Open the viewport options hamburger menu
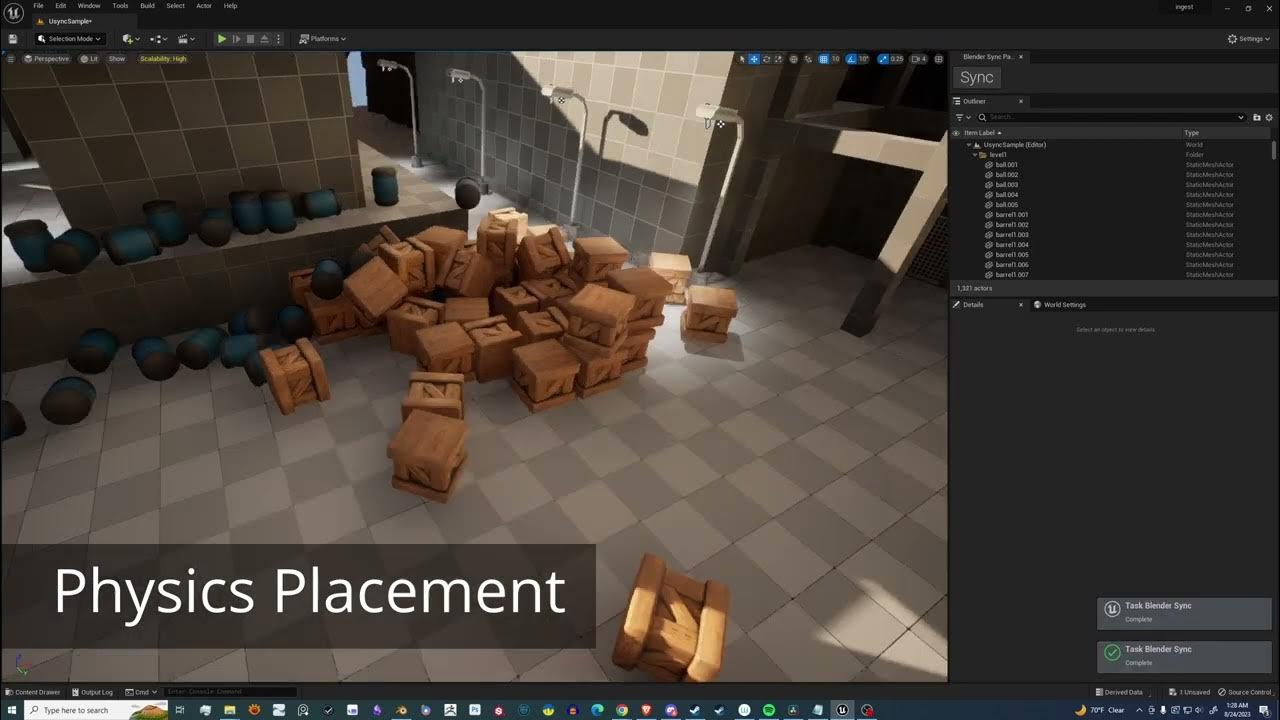The height and width of the screenshot is (720, 1280). click(11, 59)
